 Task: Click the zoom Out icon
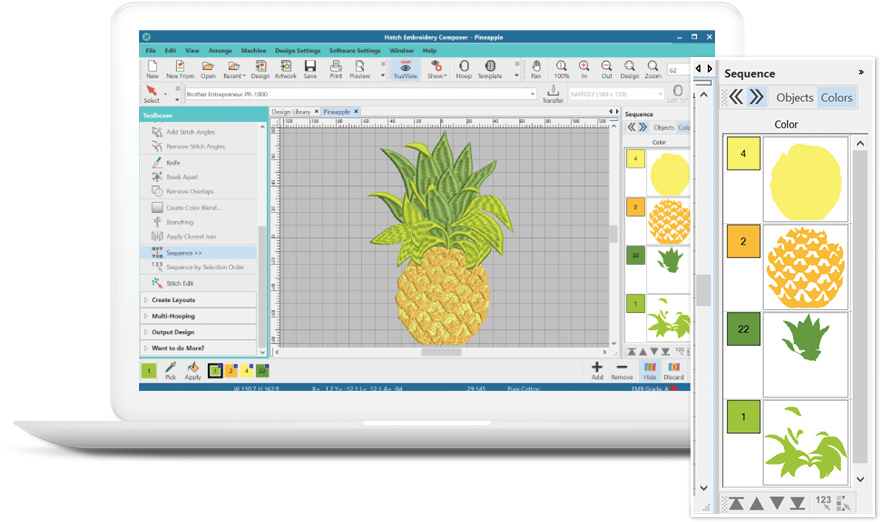point(607,70)
